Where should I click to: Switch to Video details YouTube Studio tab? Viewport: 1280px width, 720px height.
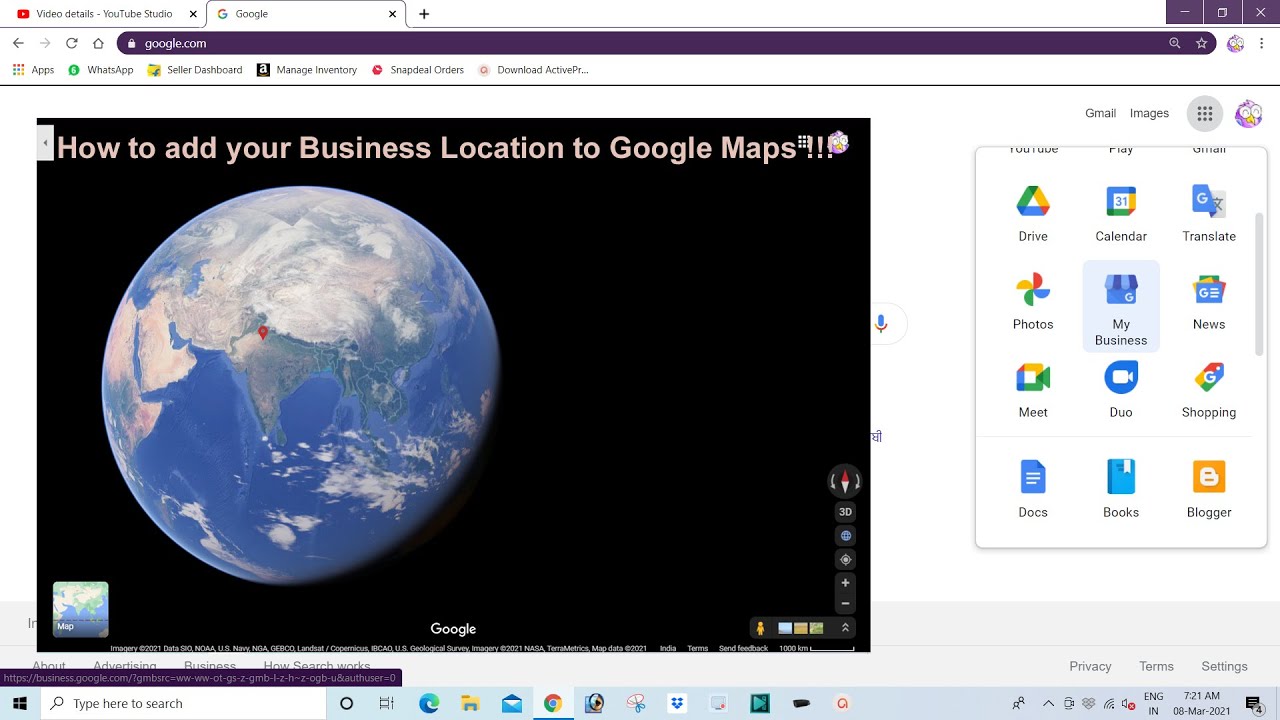click(x=106, y=14)
